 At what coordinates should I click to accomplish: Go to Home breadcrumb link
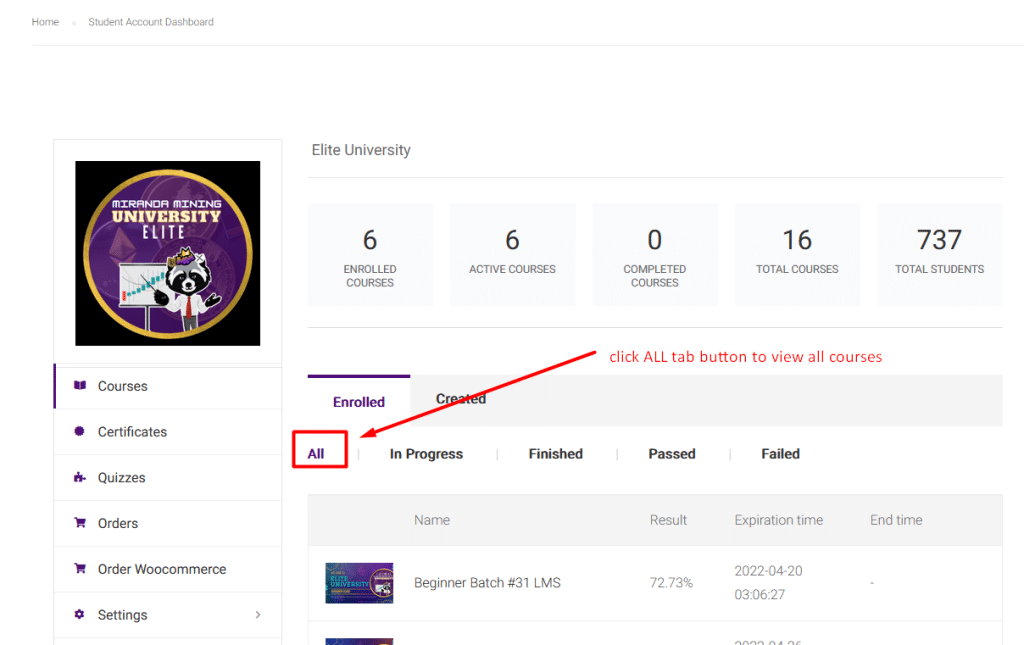45,22
